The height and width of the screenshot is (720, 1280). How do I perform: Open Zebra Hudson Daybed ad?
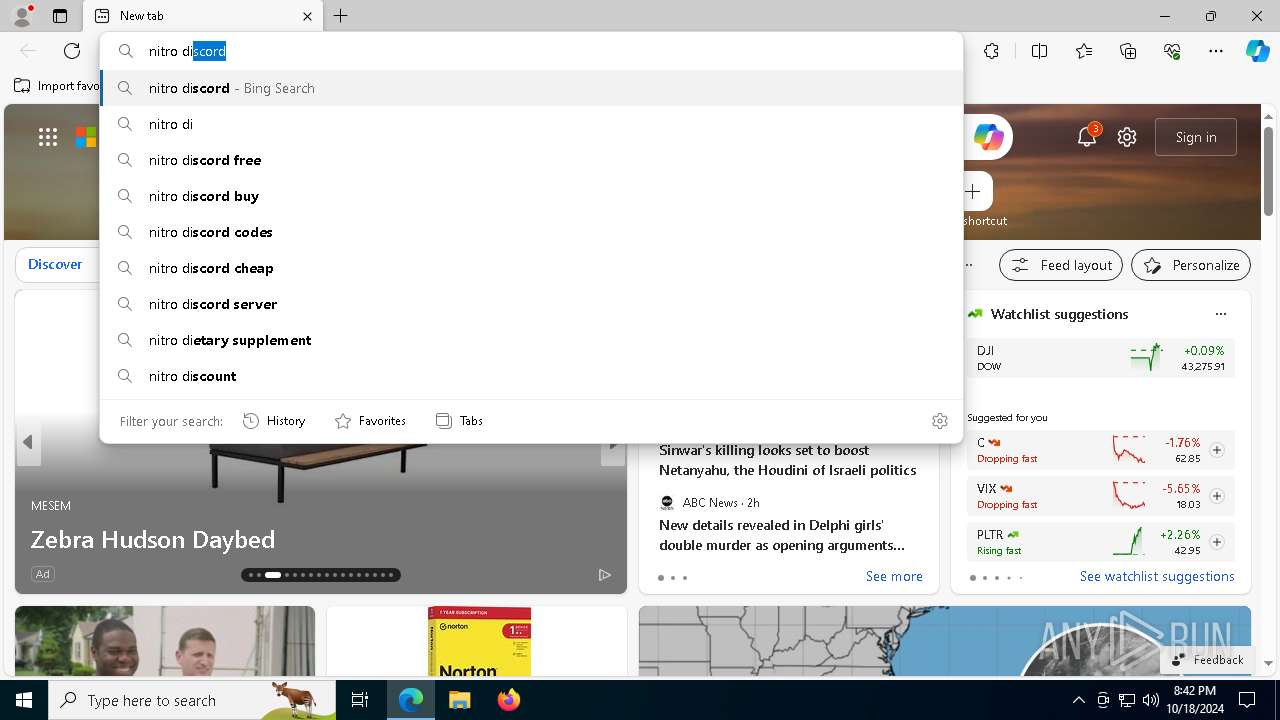tap(153, 540)
